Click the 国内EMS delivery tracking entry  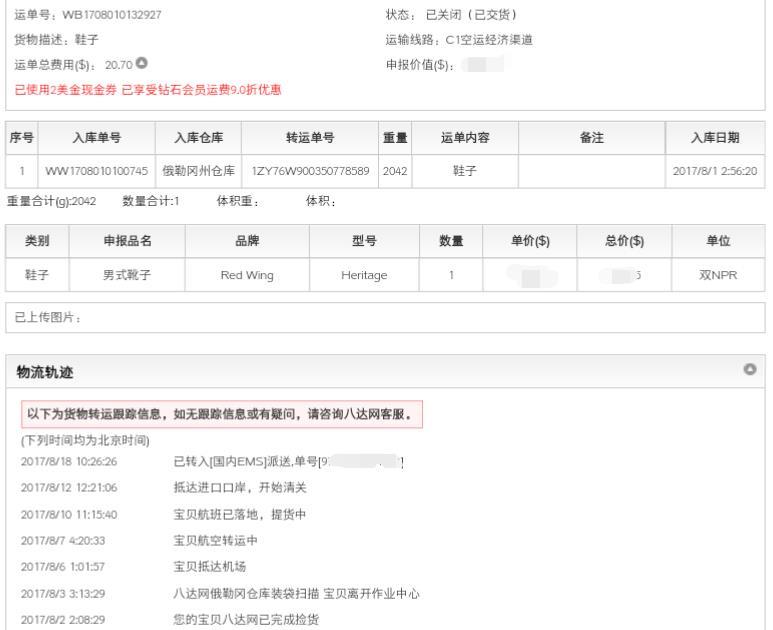coord(288,462)
